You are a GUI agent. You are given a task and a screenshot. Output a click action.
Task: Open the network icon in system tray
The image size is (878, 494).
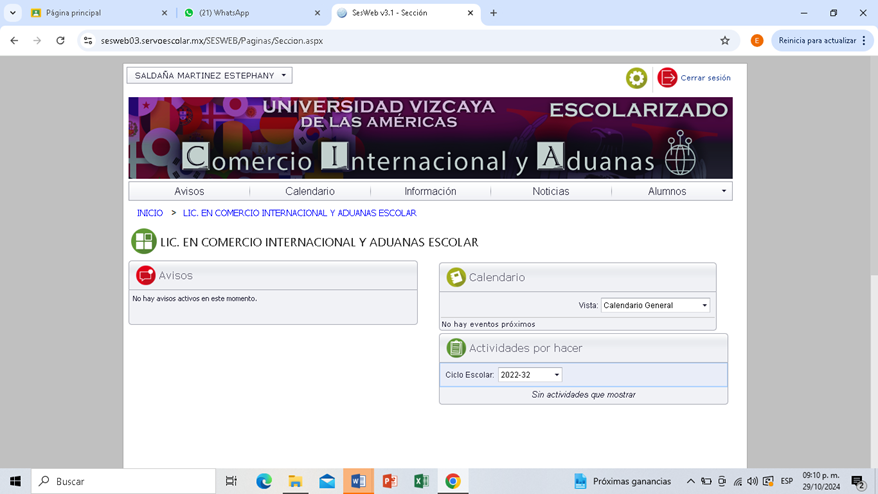click(x=737, y=481)
